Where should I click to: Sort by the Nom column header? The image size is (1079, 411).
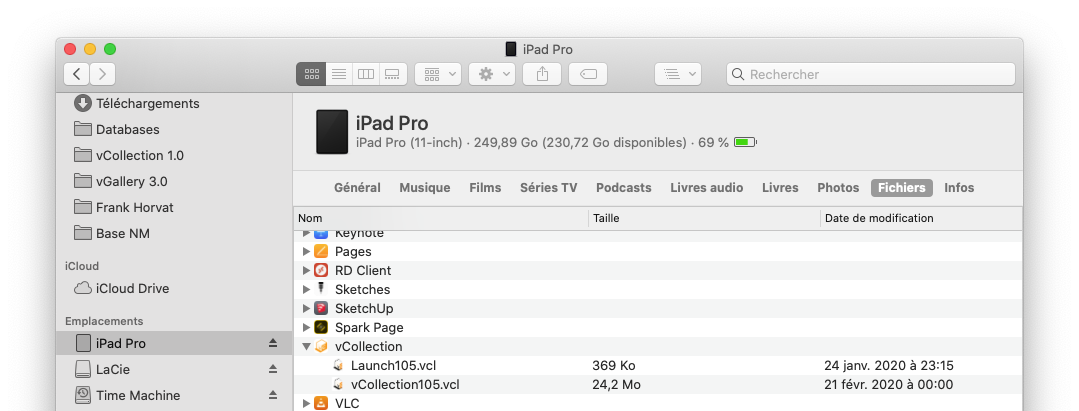click(441, 218)
